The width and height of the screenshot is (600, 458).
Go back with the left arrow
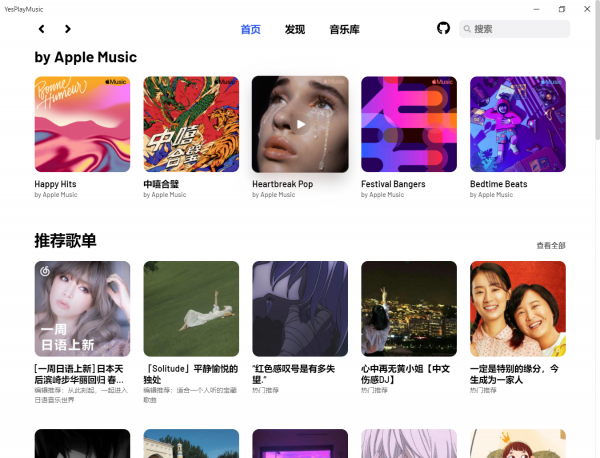[42, 29]
